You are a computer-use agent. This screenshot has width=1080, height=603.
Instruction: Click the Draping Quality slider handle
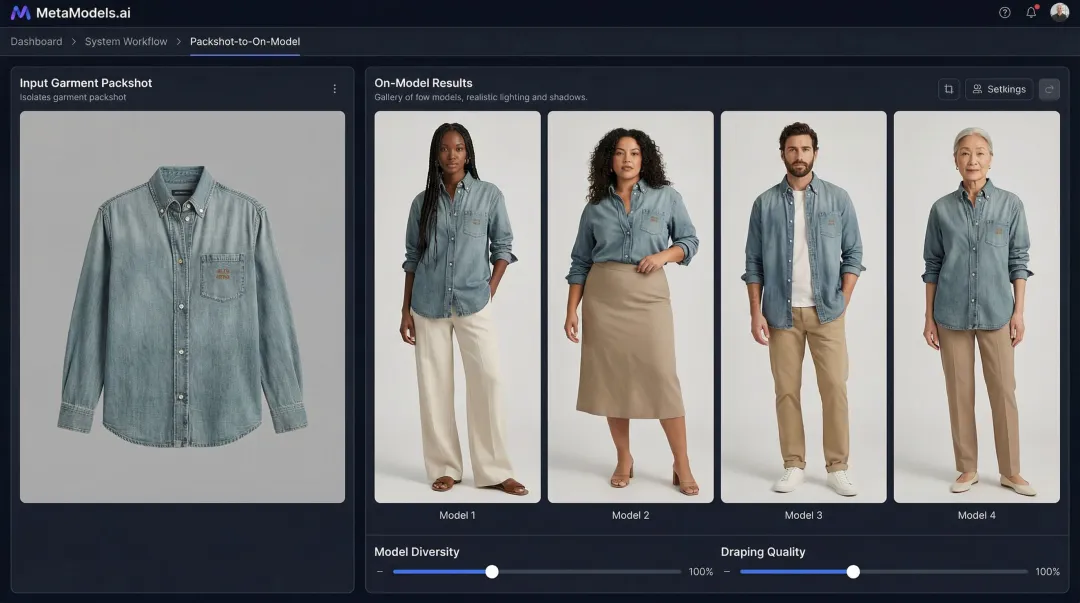point(853,572)
